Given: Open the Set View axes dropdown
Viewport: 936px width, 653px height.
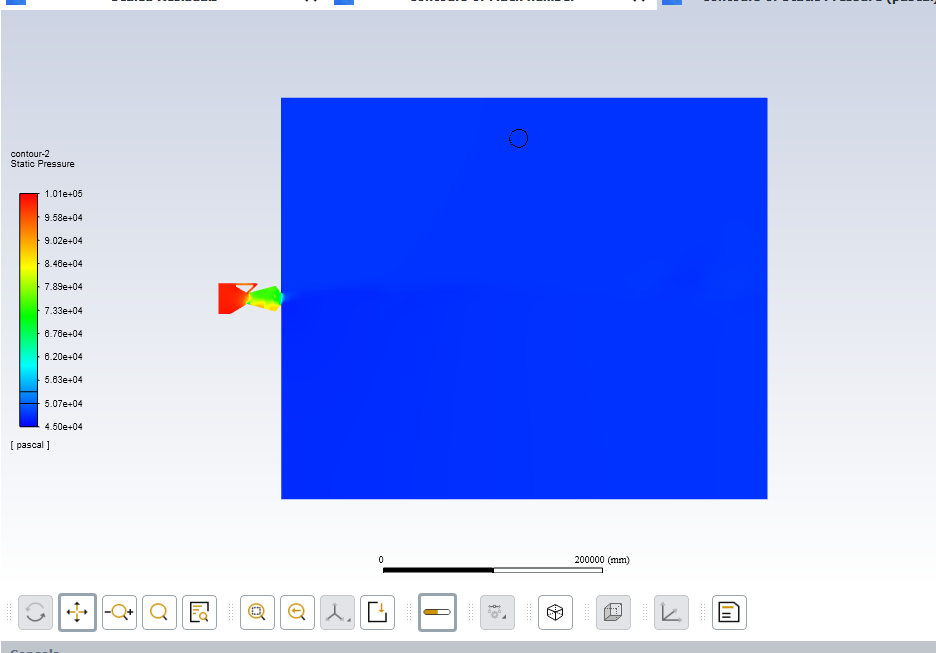Looking at the screenshot, I should (337, 612).
